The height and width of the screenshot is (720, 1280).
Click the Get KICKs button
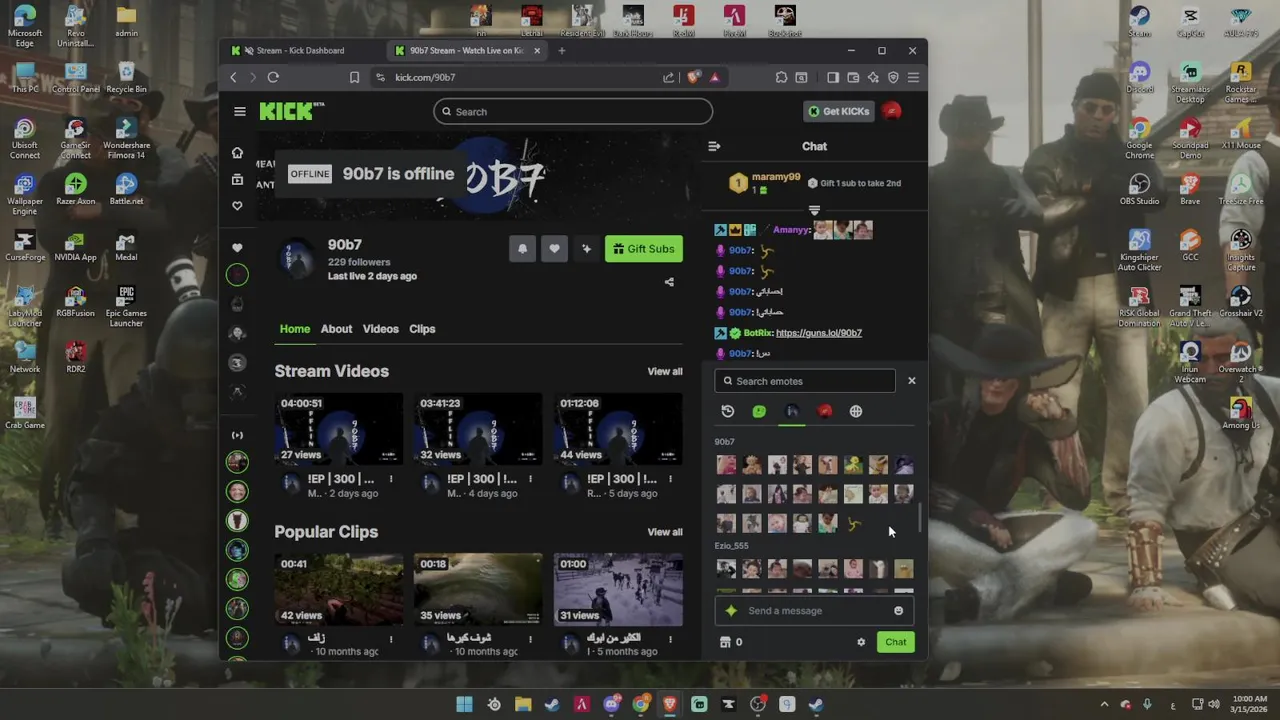839,111
